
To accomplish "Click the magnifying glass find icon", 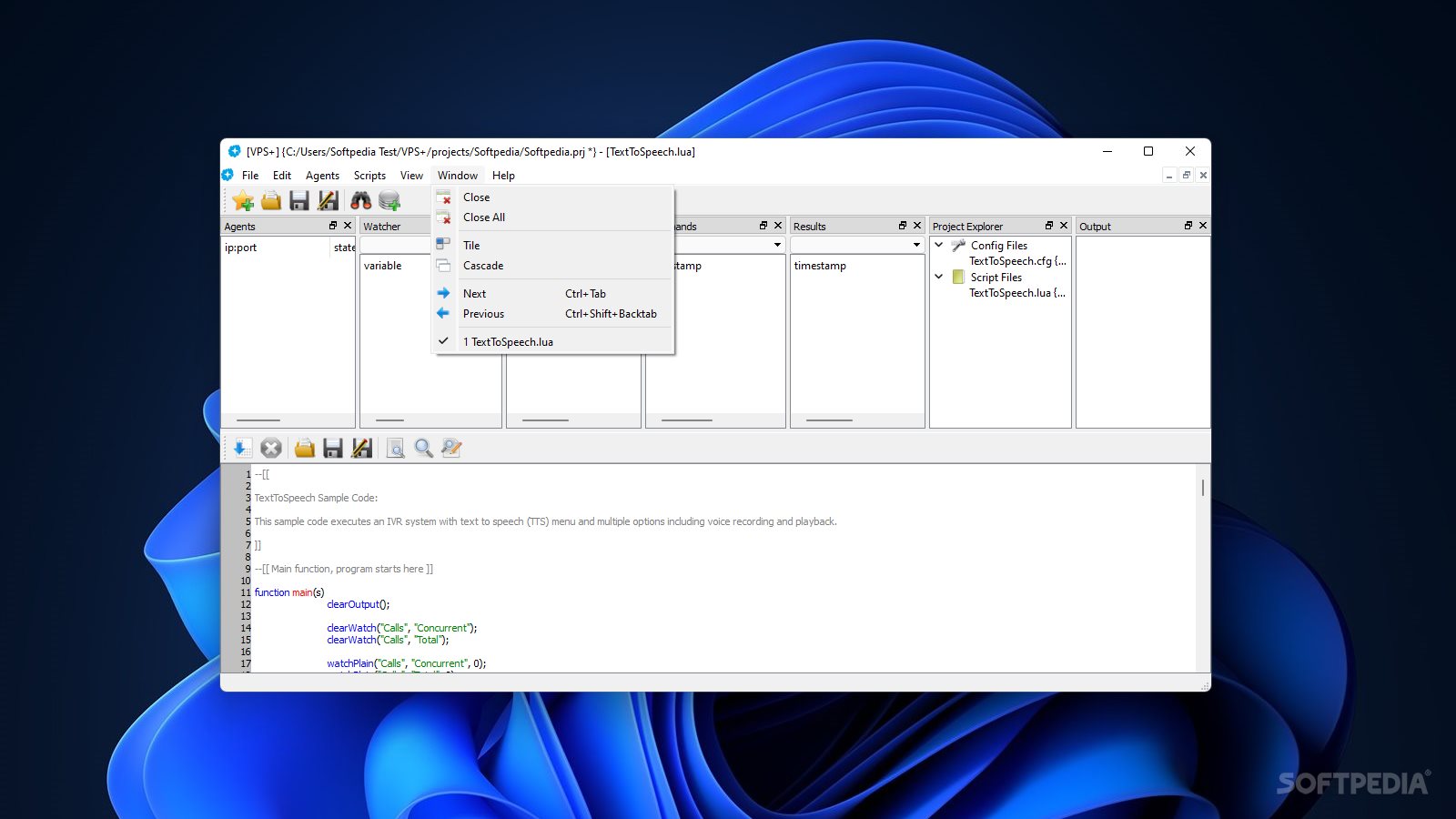I will click(424, 448).
